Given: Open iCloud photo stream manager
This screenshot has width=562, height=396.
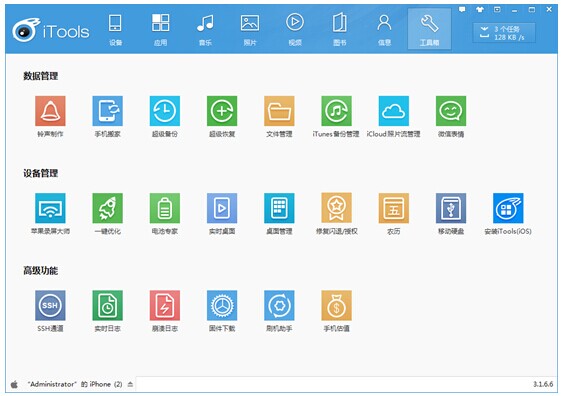Looking at the screenshot, I should pos(394,111).
